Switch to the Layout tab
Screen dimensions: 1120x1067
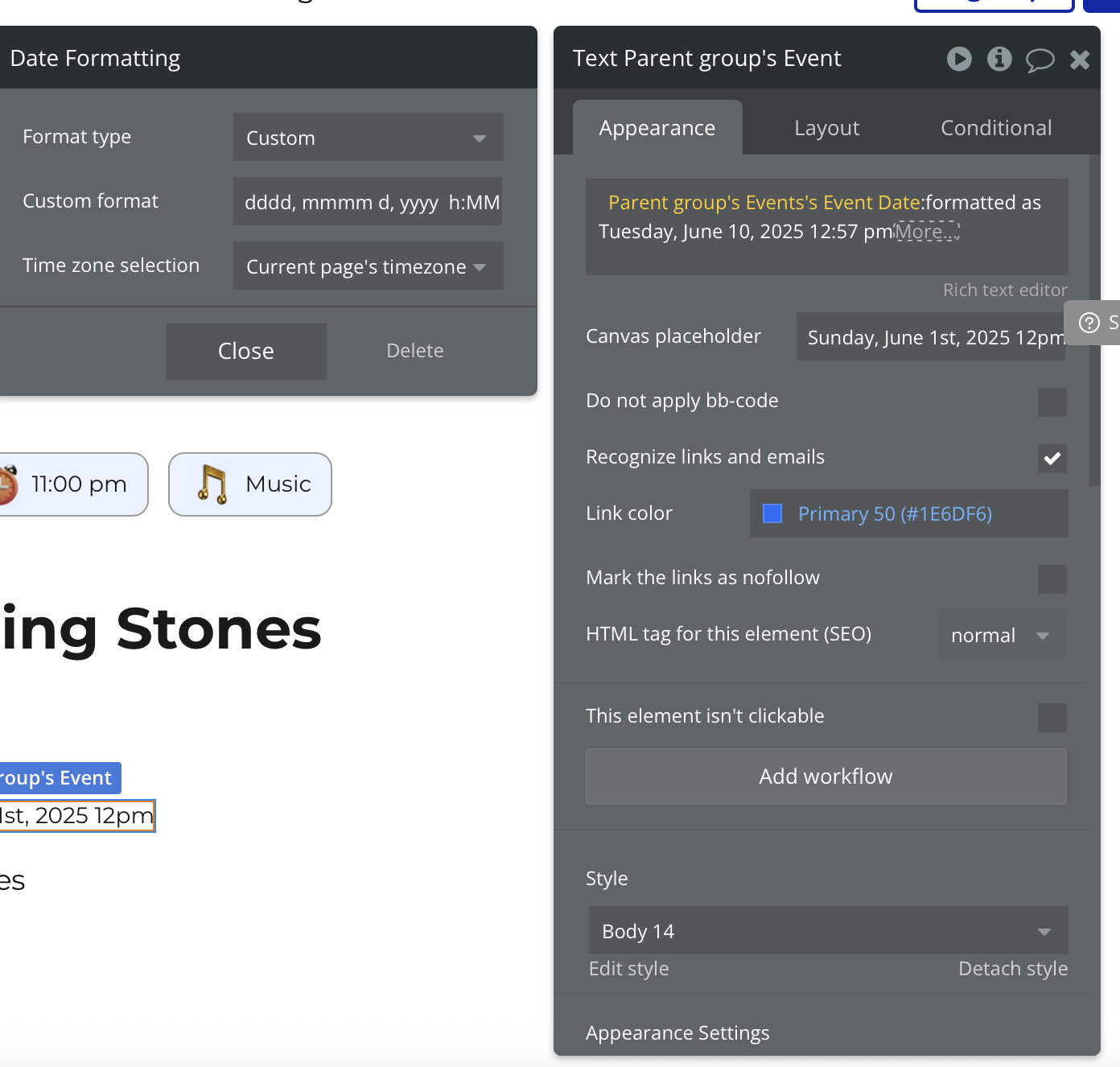(x=826, y=128)
